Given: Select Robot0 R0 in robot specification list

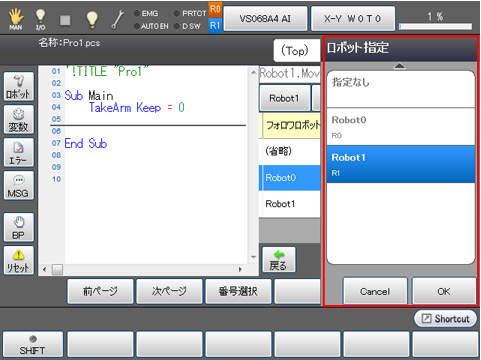Looking at the screenshot, I should pyautogui.click(x=401, y=127).
